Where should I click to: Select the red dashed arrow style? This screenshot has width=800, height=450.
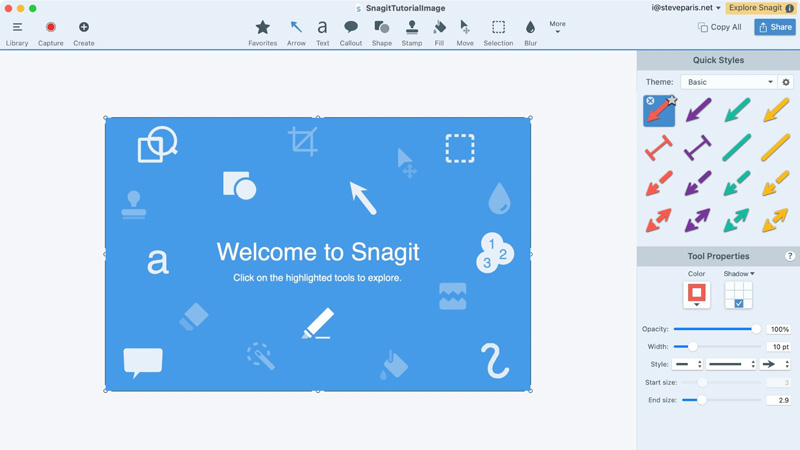click(659, 184)
